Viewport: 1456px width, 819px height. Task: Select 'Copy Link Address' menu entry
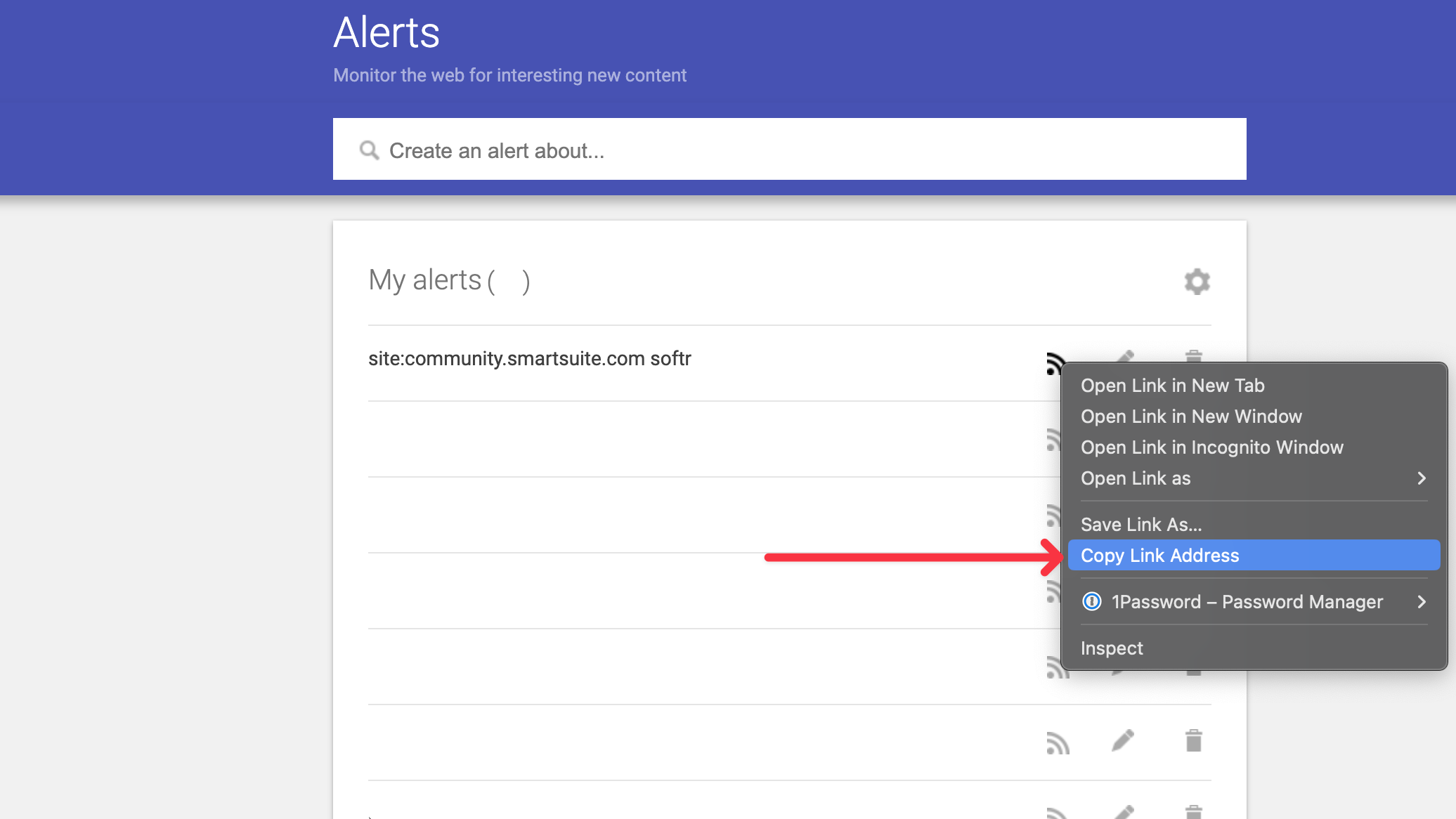point(1159,556)
